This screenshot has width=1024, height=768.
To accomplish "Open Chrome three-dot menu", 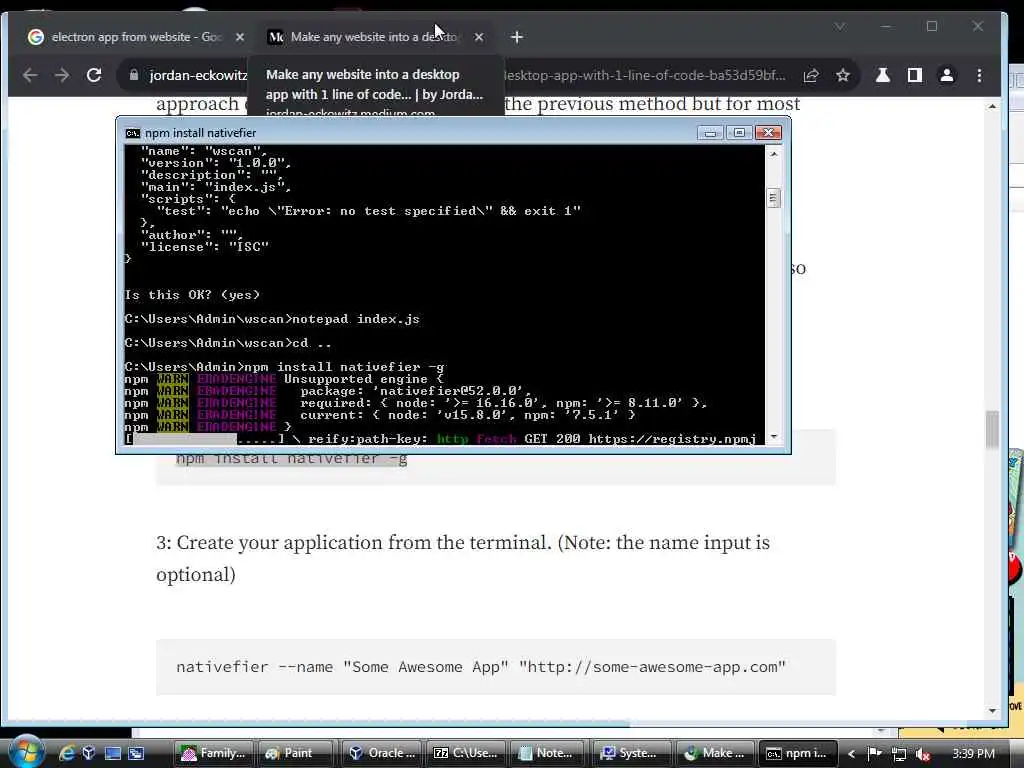I will click(x=979, y=75).
